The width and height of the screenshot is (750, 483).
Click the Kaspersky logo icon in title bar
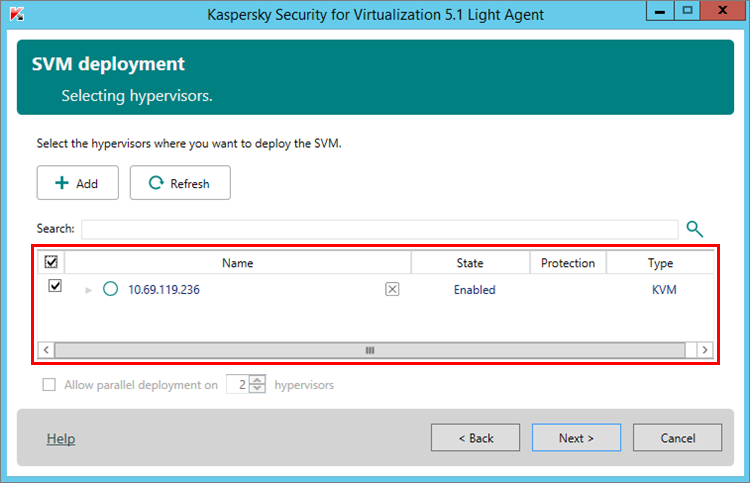(17, 14)
